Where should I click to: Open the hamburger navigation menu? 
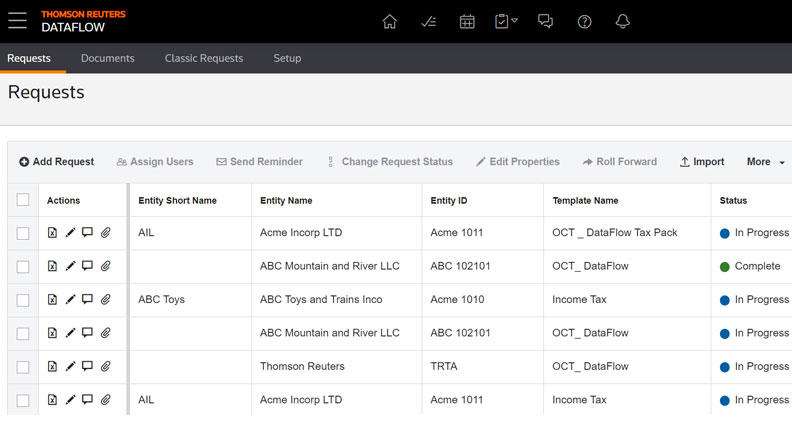(17, 21)
